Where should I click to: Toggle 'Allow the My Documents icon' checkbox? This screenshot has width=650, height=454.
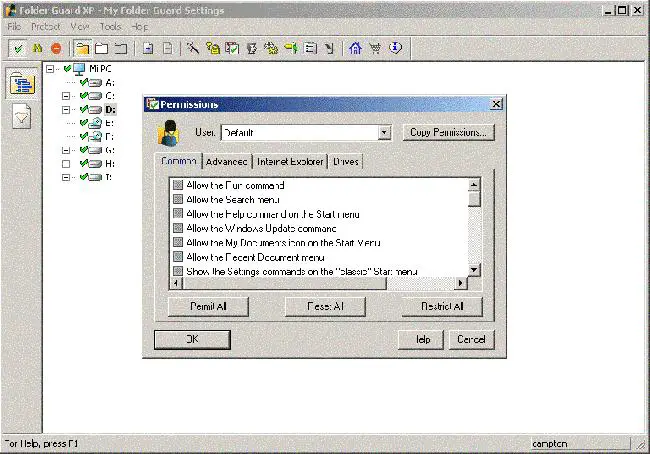[178, 242]
